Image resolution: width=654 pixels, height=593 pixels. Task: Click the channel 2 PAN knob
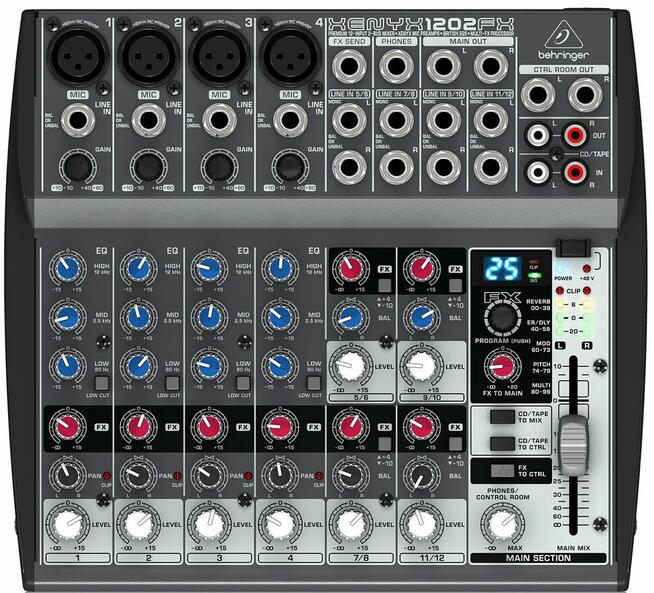coord(138,475)
